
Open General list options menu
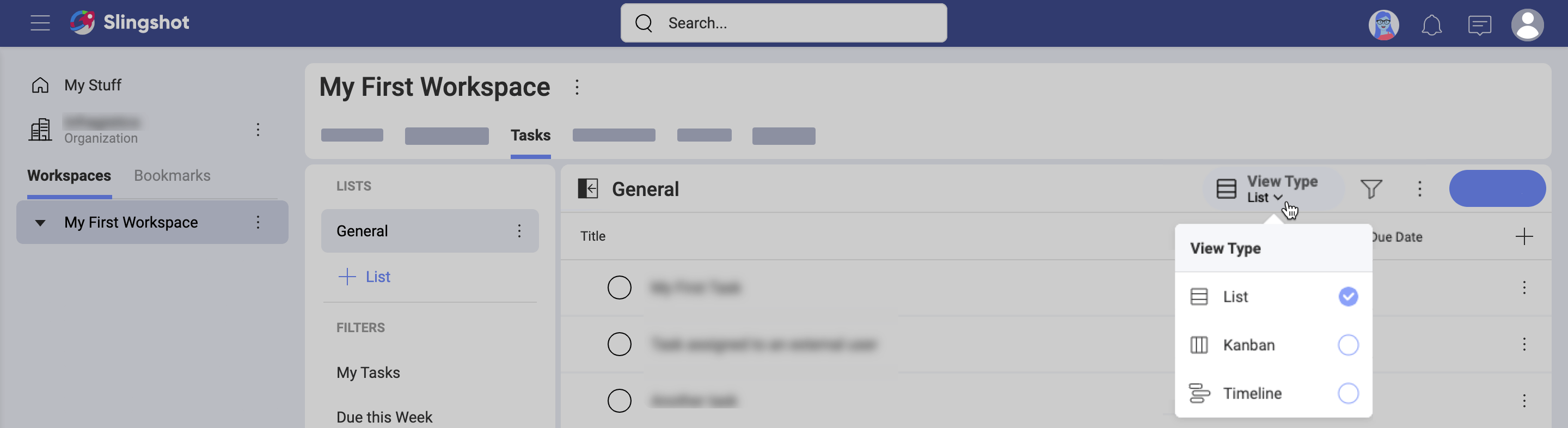click(519, 231)
